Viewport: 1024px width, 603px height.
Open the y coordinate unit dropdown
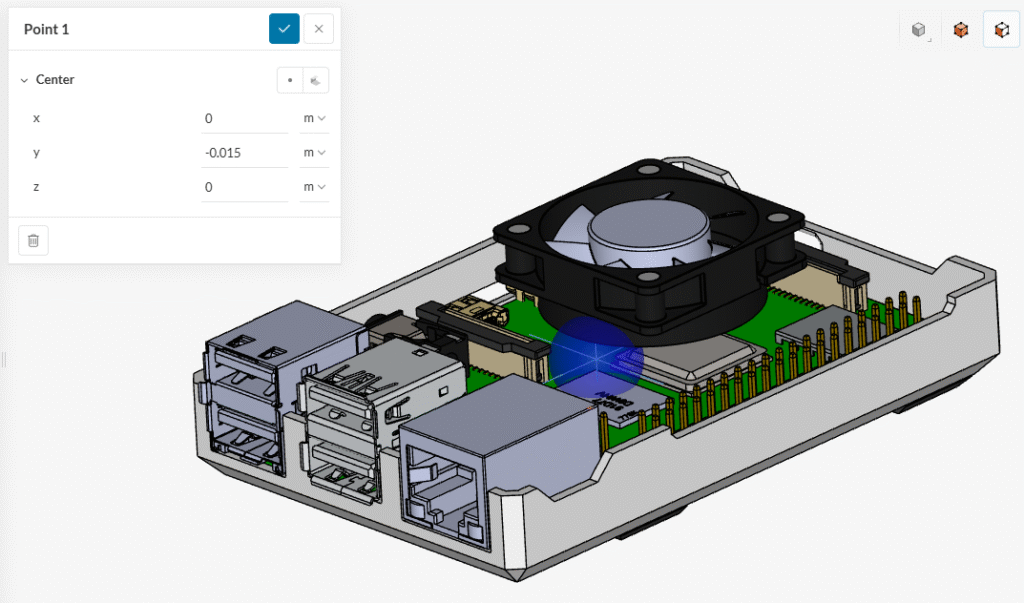314,152
